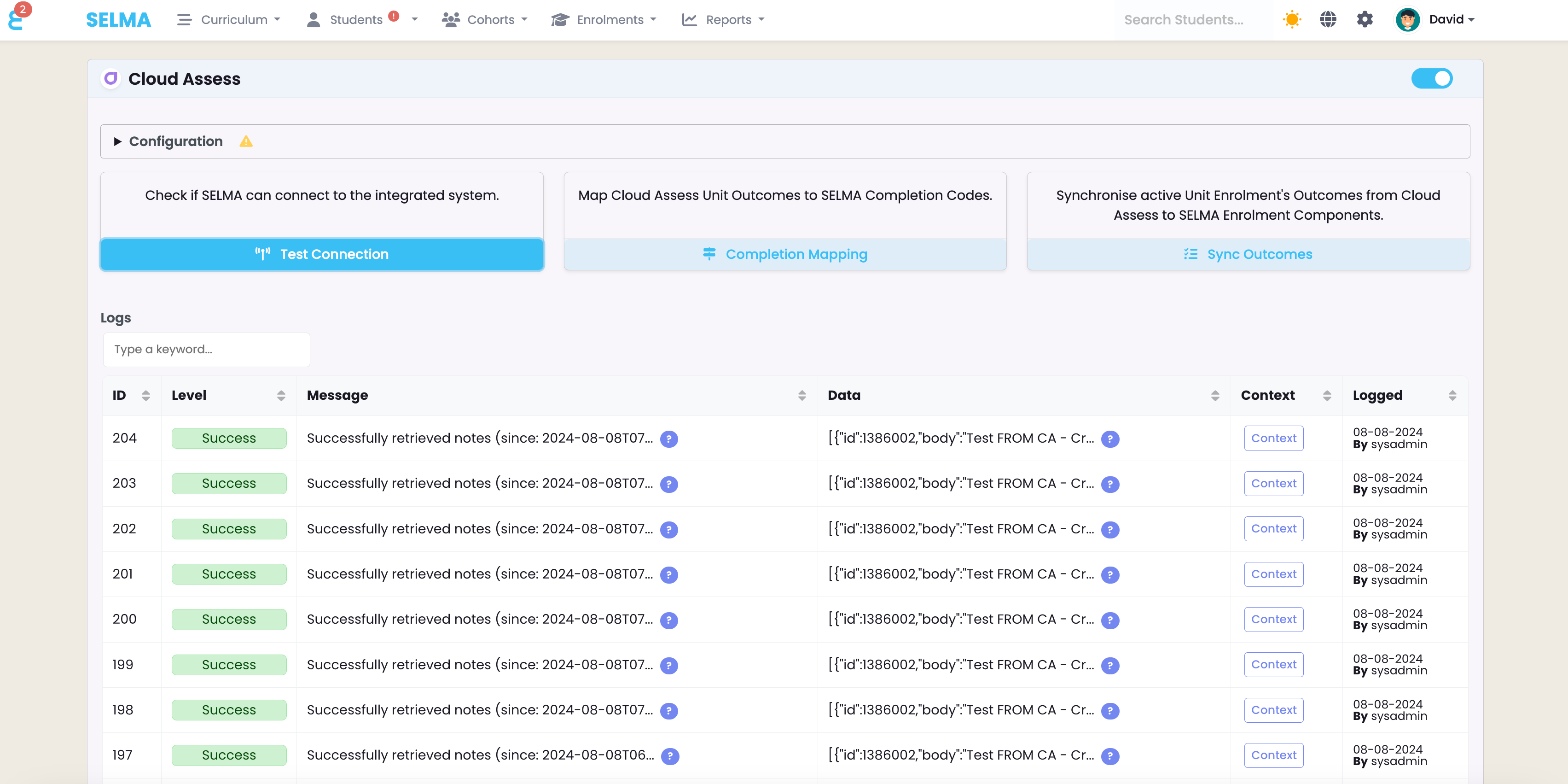Open Context for log 204
Screen dimensions: 1568x784
(1273, 438)
